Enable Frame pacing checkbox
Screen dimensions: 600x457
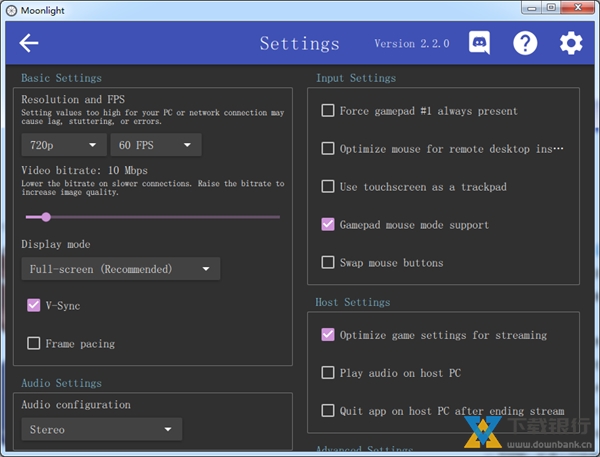click(34, 344)
